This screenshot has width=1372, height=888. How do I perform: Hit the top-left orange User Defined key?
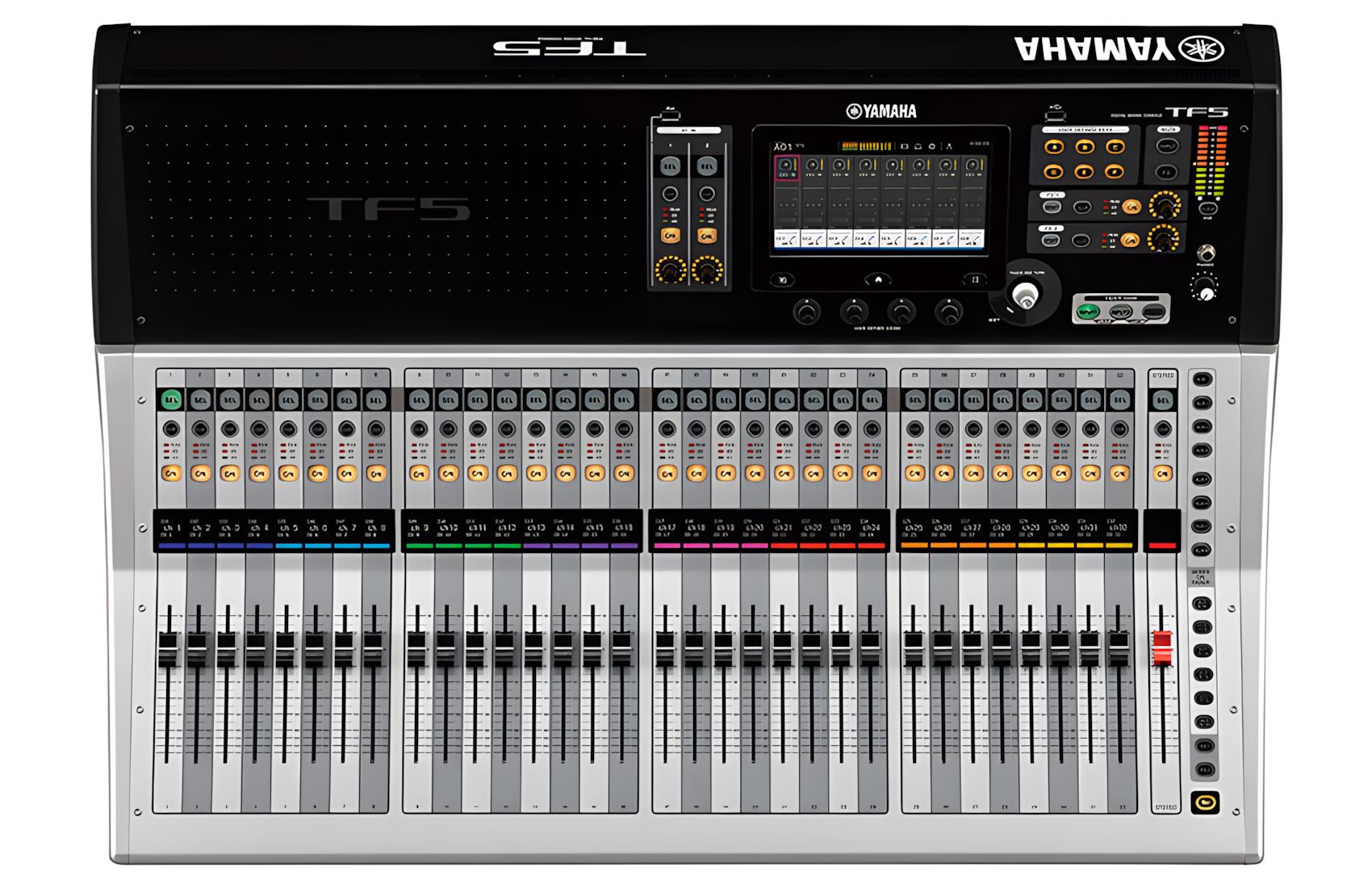tap(1054, 147)
